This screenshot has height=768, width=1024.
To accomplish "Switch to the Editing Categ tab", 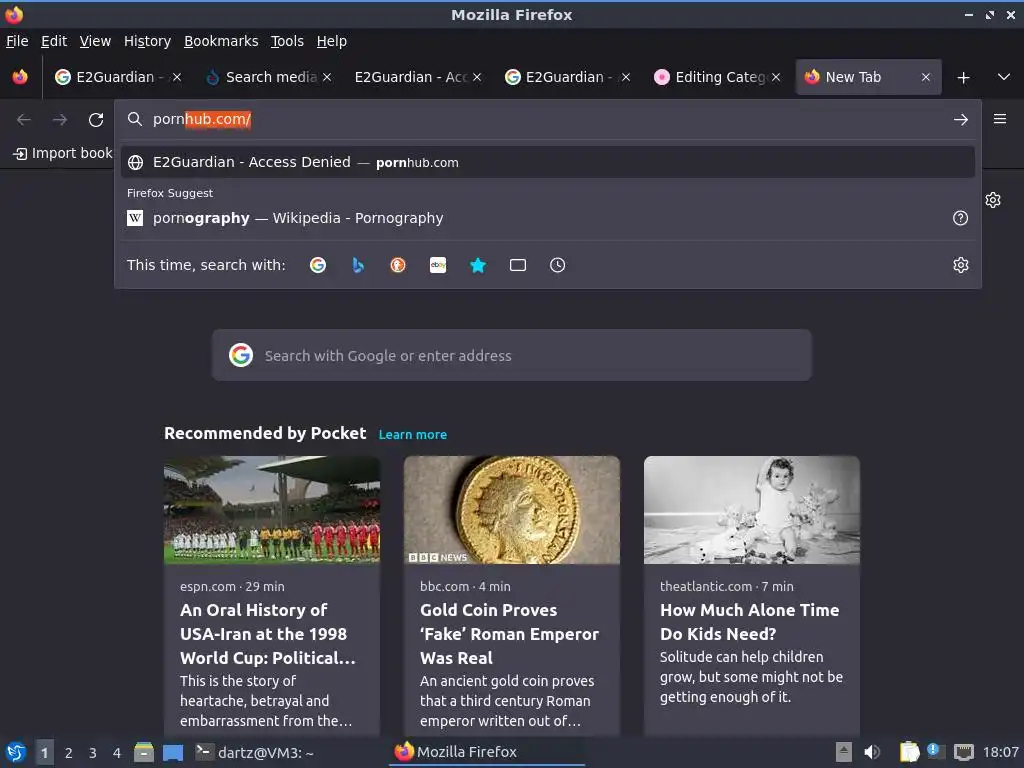I will point(717,77).
